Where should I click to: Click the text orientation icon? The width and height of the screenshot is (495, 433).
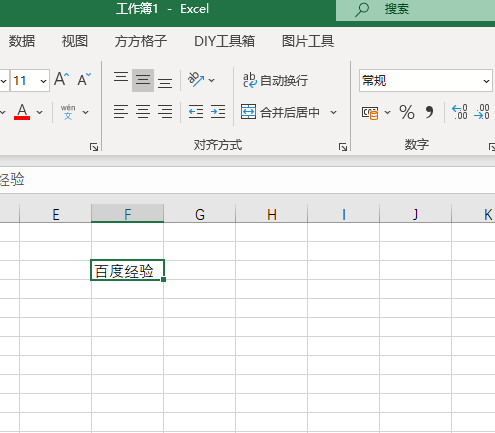tap(196, 80)
